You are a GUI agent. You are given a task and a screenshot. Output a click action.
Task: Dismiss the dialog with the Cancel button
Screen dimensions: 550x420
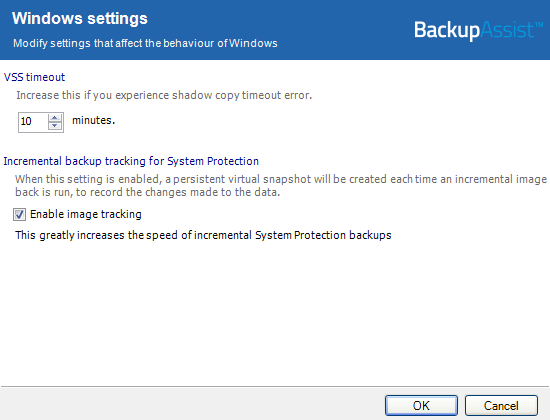[x=501, y=406]
